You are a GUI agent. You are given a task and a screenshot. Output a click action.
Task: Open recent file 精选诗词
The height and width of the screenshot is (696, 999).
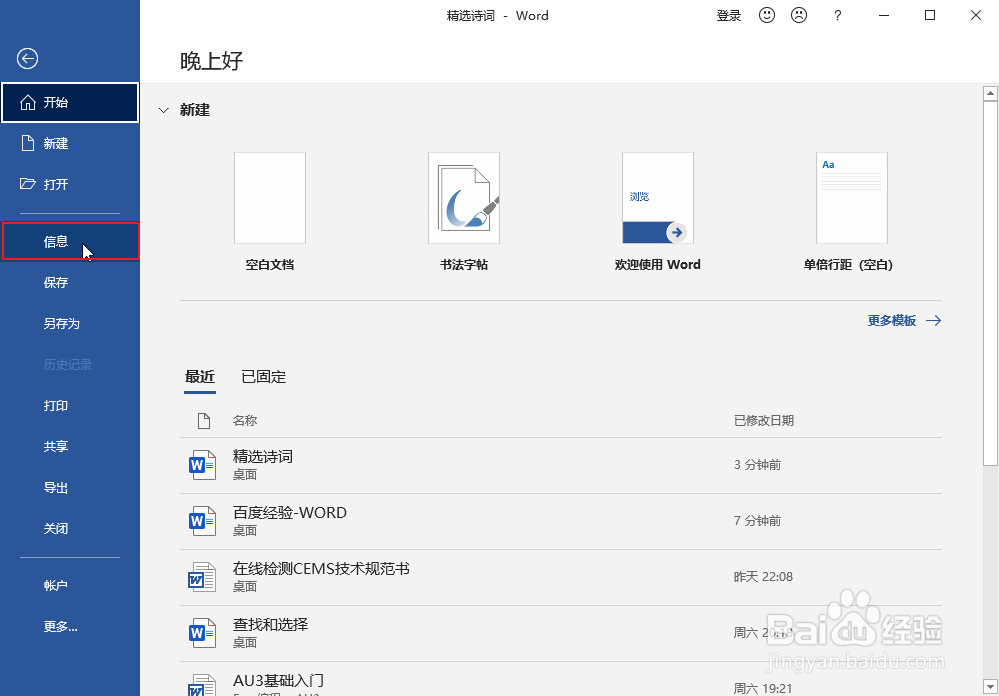[561, 465]
